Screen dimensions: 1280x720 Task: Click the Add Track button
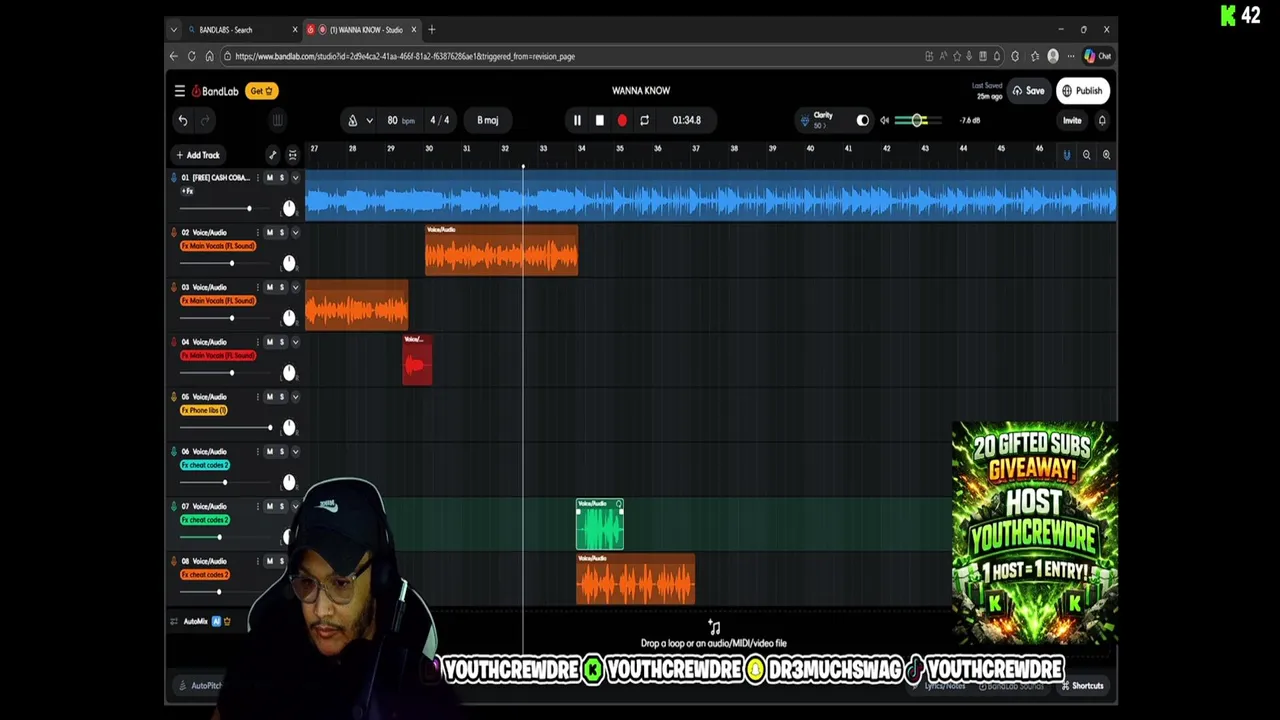(x=198, y=155)
